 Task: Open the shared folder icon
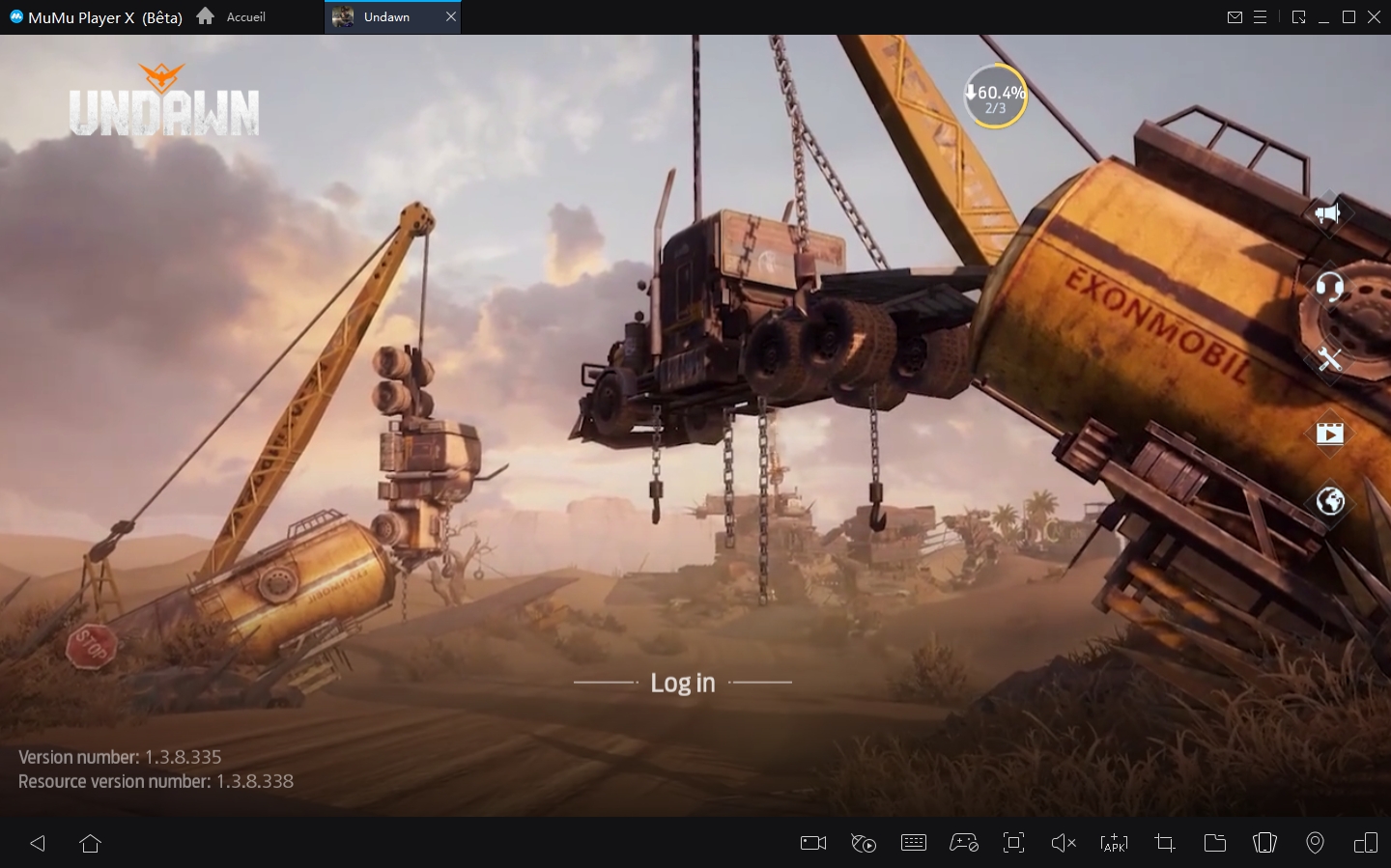pyautogui.click(x=1215, y=843)
